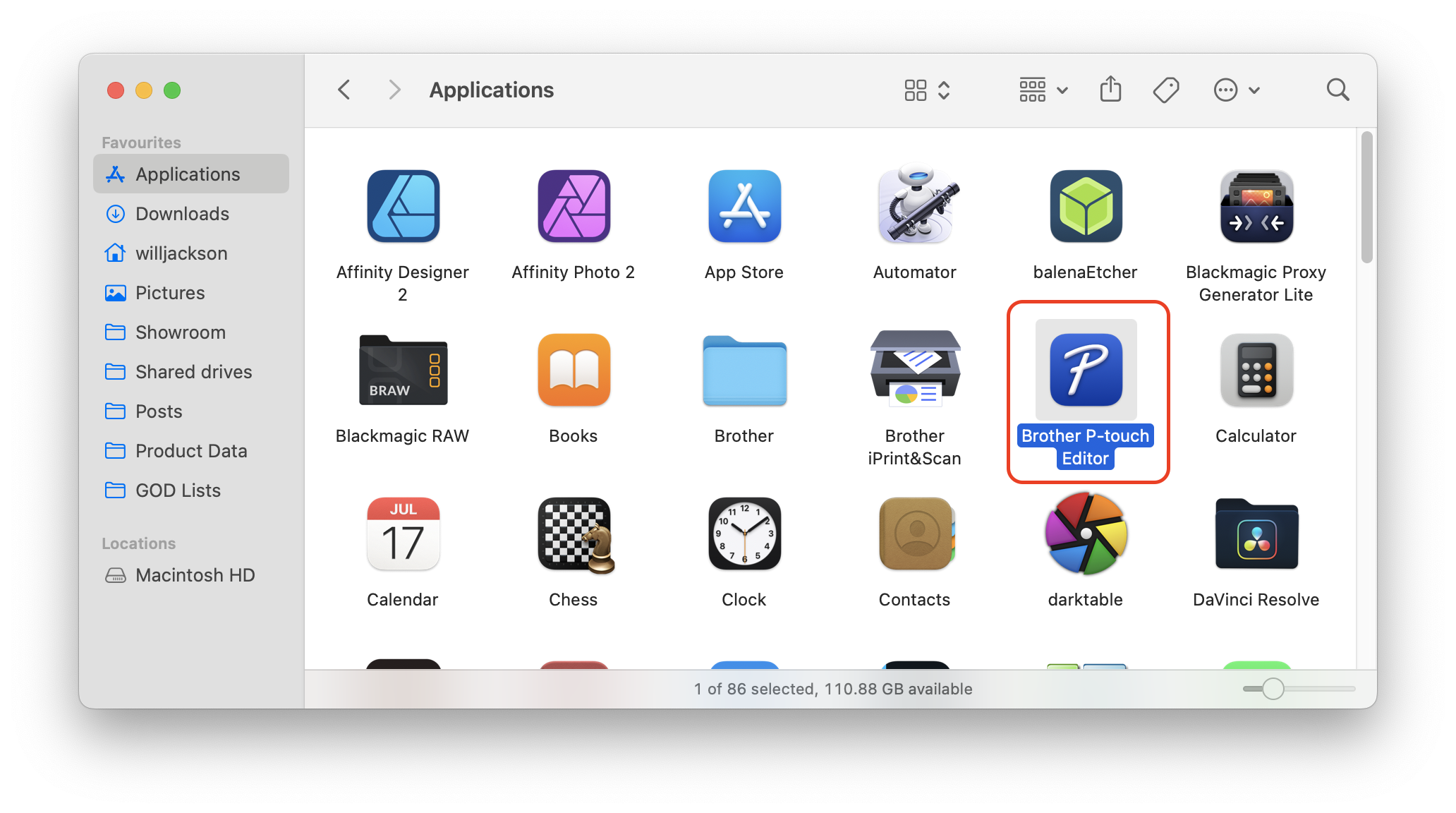The width and height of the screenshot is (1456, 813).
Task: Go to Macintosh HD location
Action: [x=195, y=575]
